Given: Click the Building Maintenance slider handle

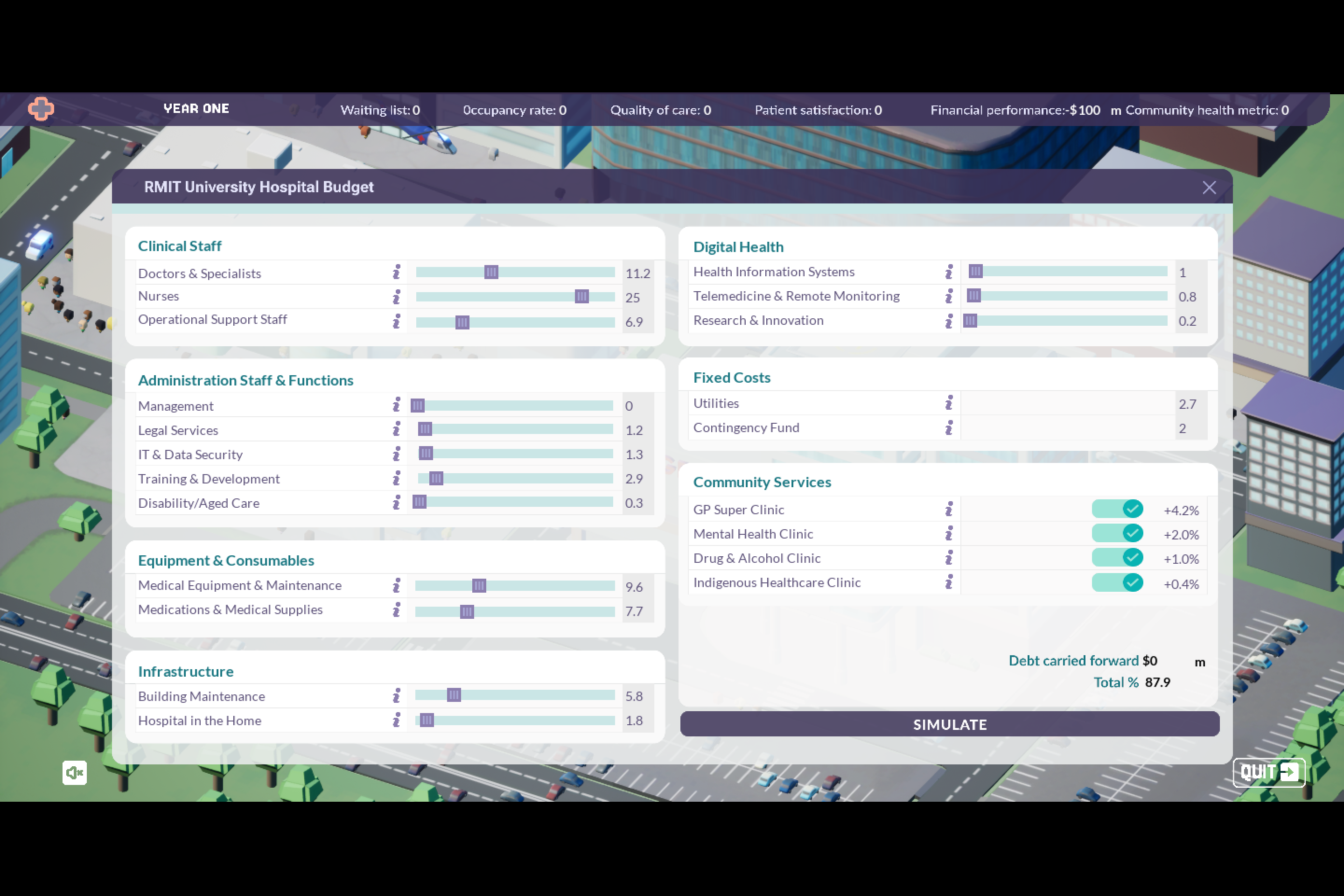Looking at the screenshot, I should tap(454, 695).
